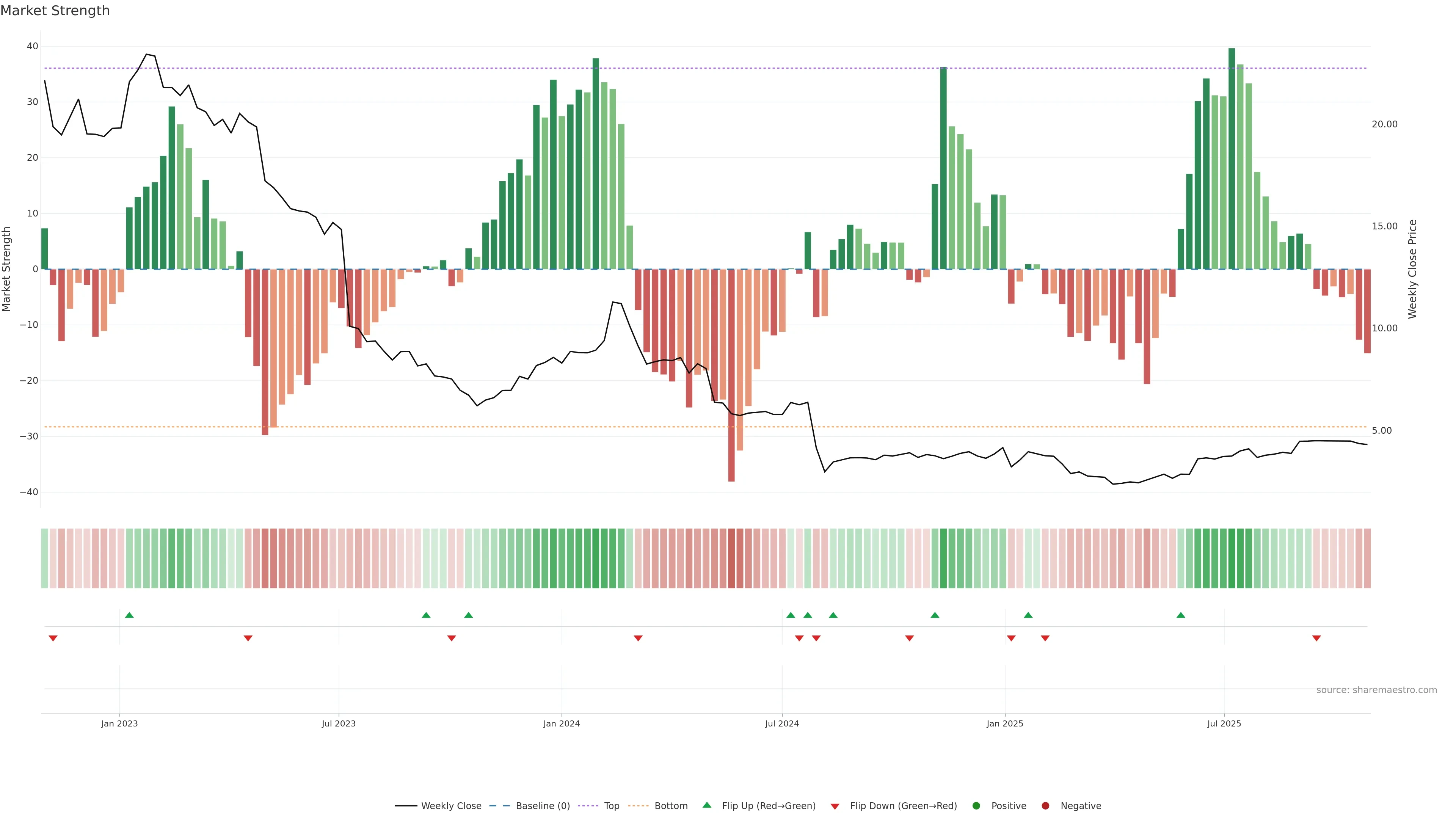Image resolution: width=1456 pixels, height=819 pixels.
Task: Click the last red flip-down marker
Action: point(1316,638)
